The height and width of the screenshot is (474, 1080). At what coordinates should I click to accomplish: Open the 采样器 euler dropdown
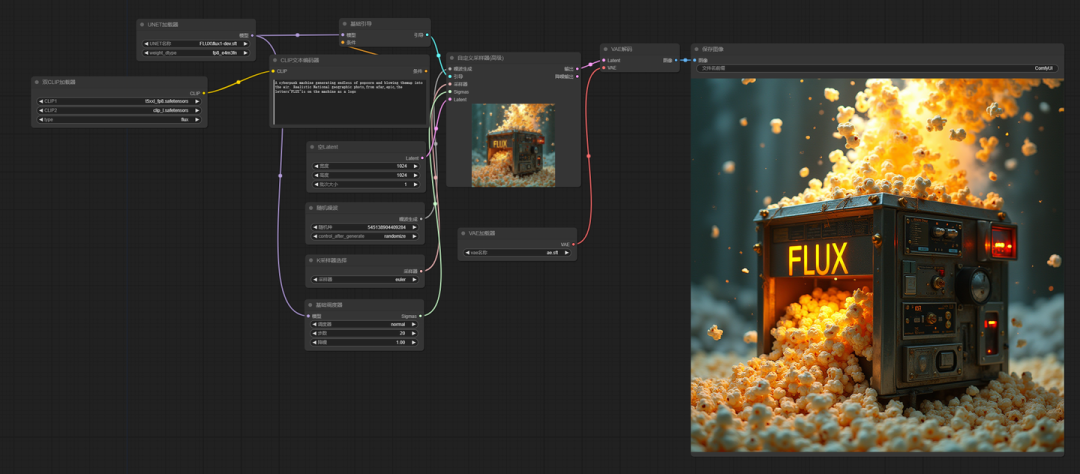365,280
